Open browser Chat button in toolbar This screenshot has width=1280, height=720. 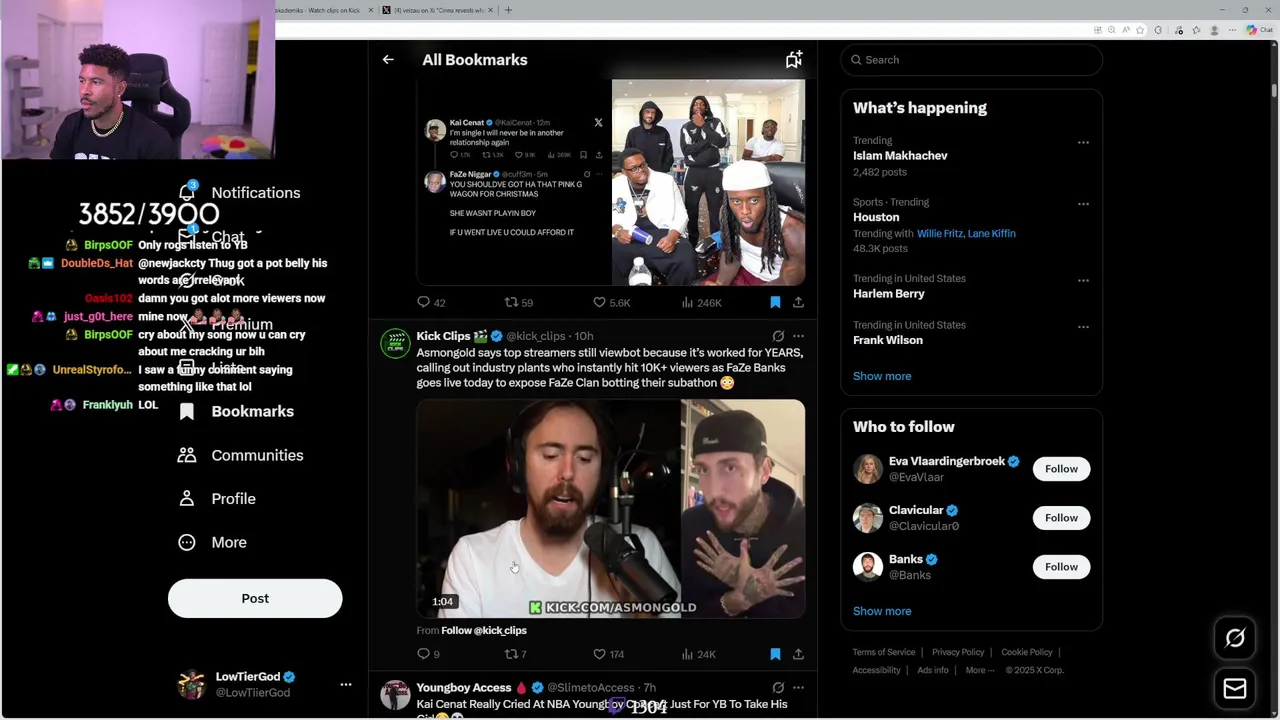coord(1259,30)
